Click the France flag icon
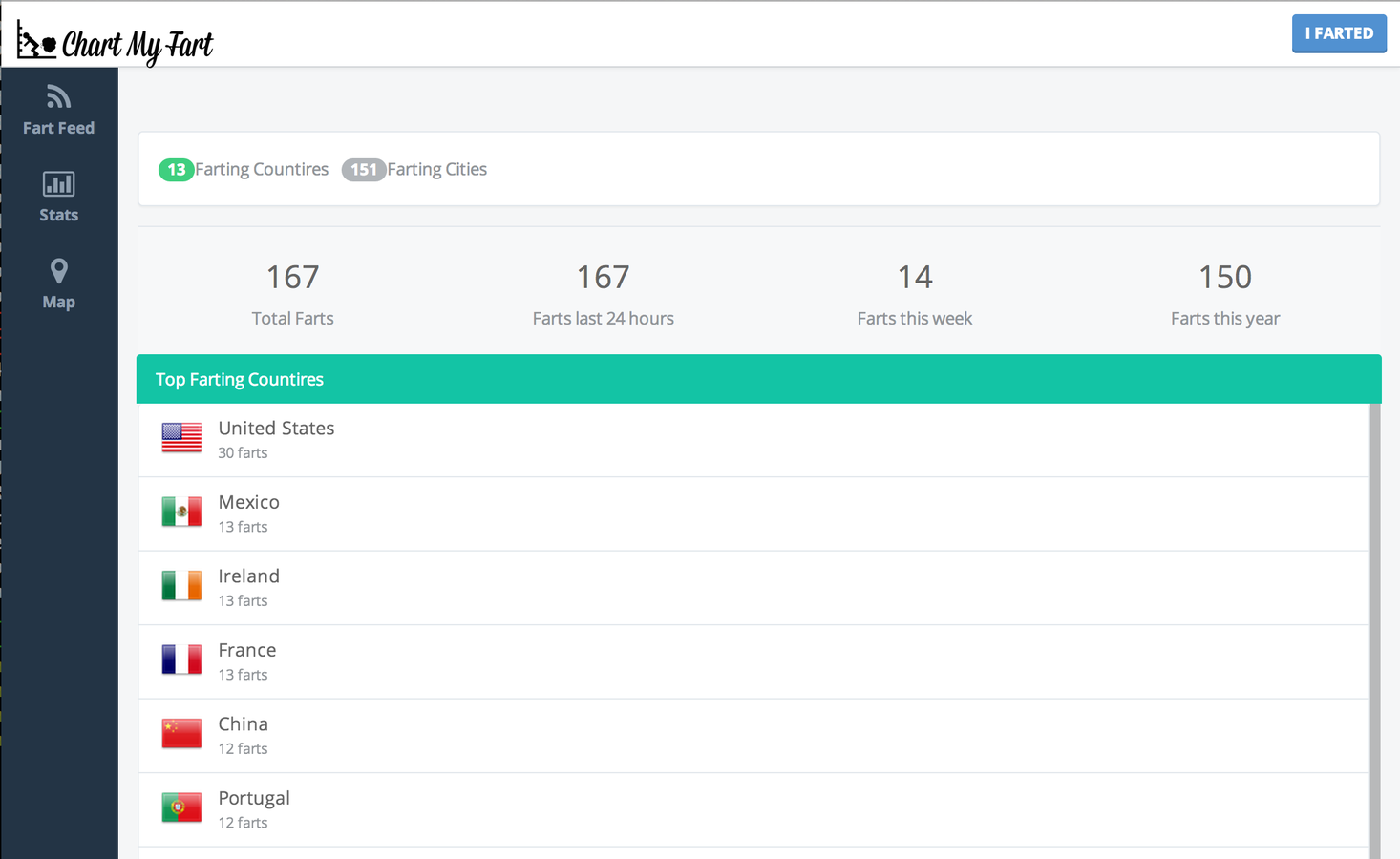The width and height of the screenshot is (1400, 859). click(x=181, y=660)
